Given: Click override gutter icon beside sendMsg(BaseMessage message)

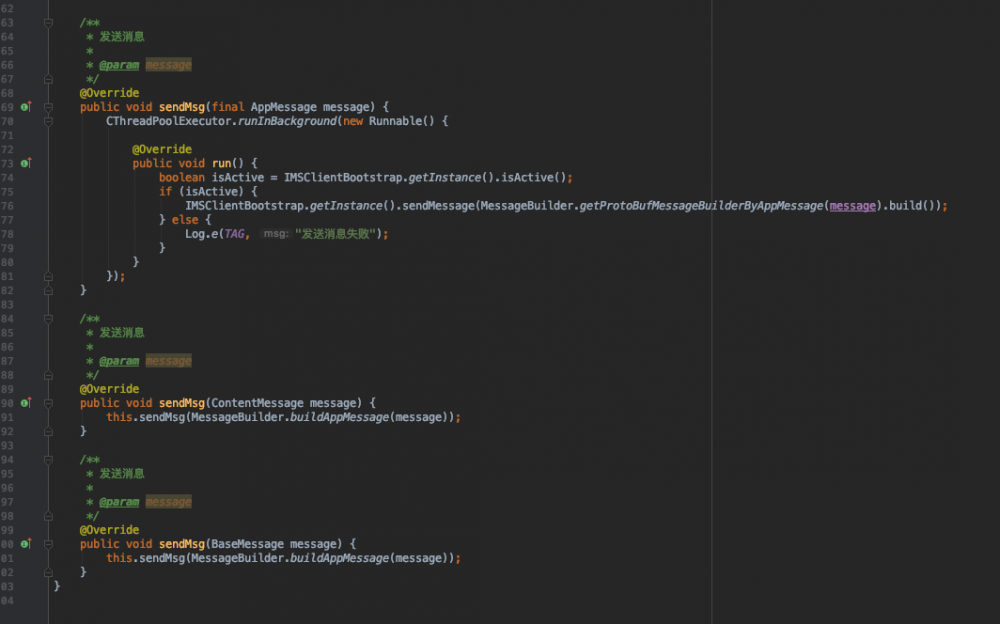Looking at the screenshot, I should 26,544.
